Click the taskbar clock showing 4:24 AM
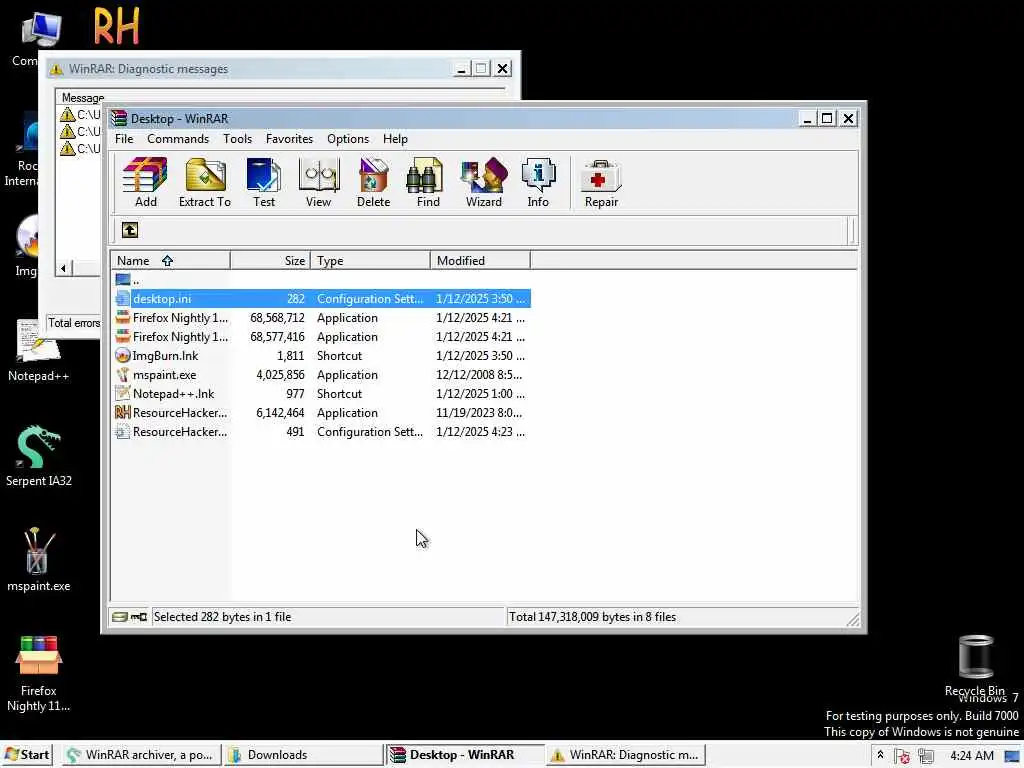 972,756
